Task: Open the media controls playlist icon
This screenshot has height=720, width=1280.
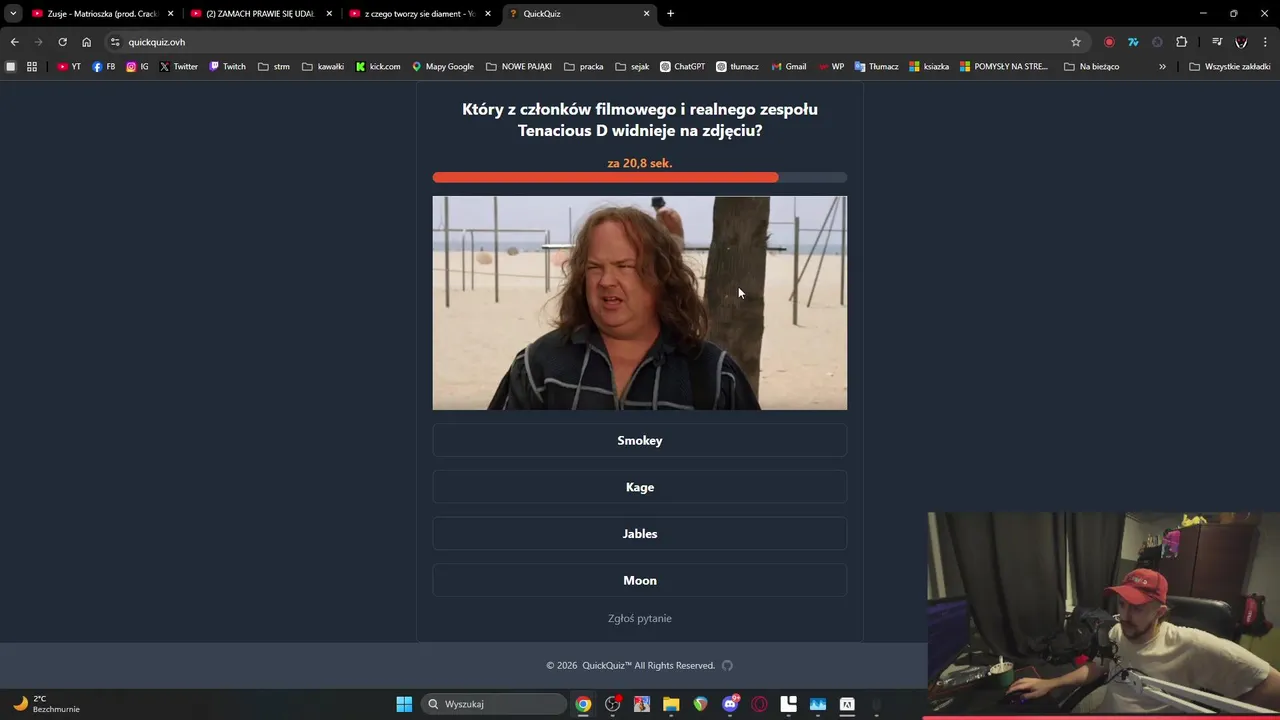Action: [x=1217, y=42]
